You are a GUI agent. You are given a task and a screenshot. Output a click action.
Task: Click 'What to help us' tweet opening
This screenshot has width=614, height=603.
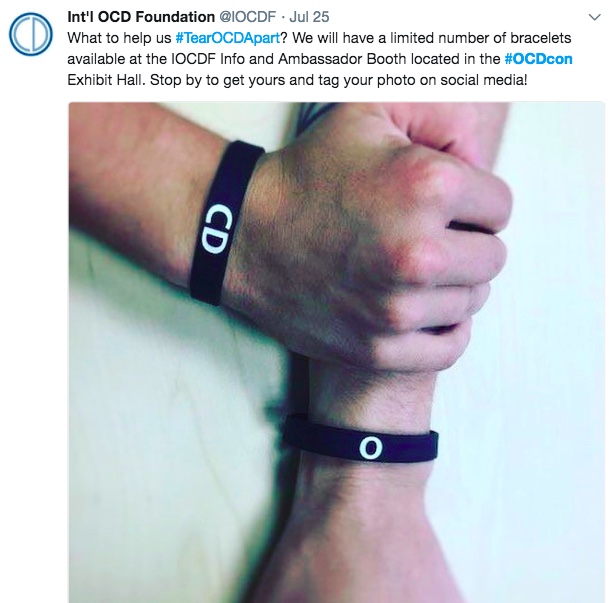pos(119,38)
